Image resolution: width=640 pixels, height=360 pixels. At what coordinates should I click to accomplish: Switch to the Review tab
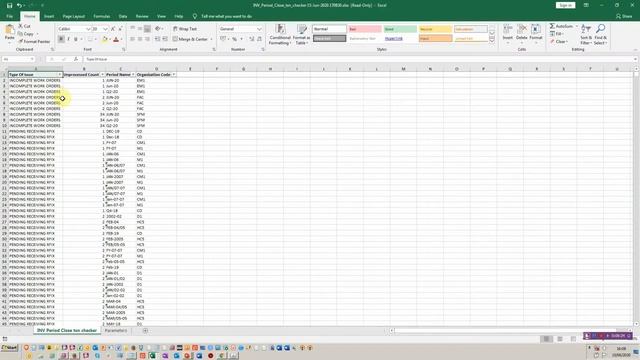point(142,16)
